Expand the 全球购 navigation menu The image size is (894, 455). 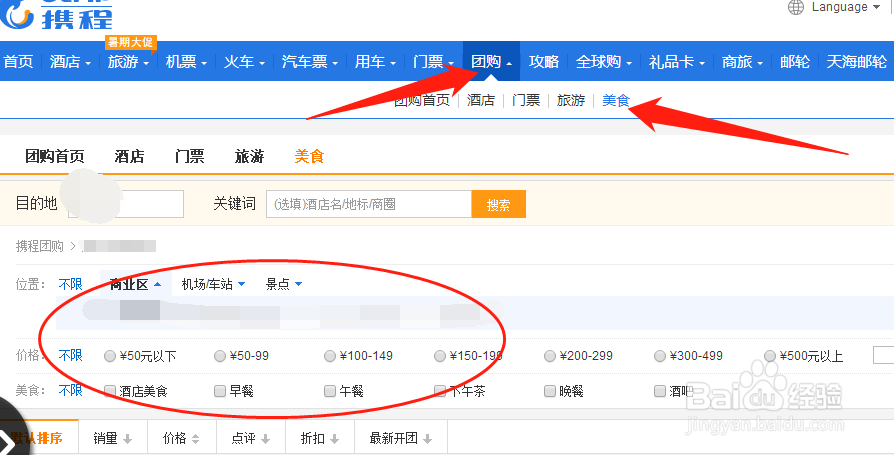604,62
